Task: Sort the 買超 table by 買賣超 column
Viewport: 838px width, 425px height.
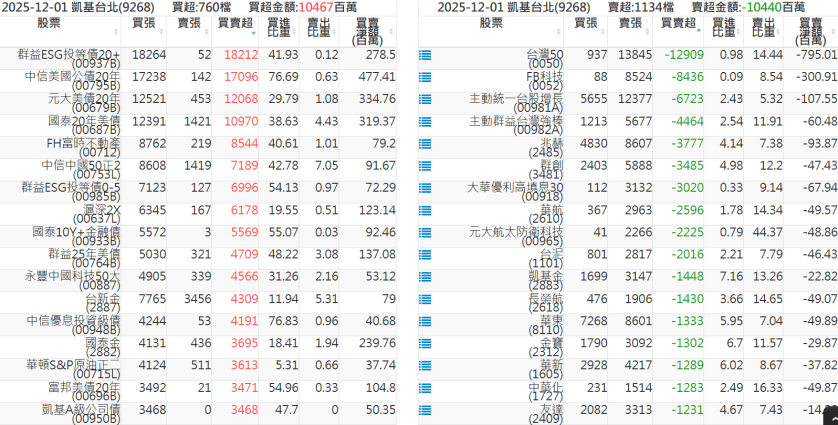Action: click(234, 23)
